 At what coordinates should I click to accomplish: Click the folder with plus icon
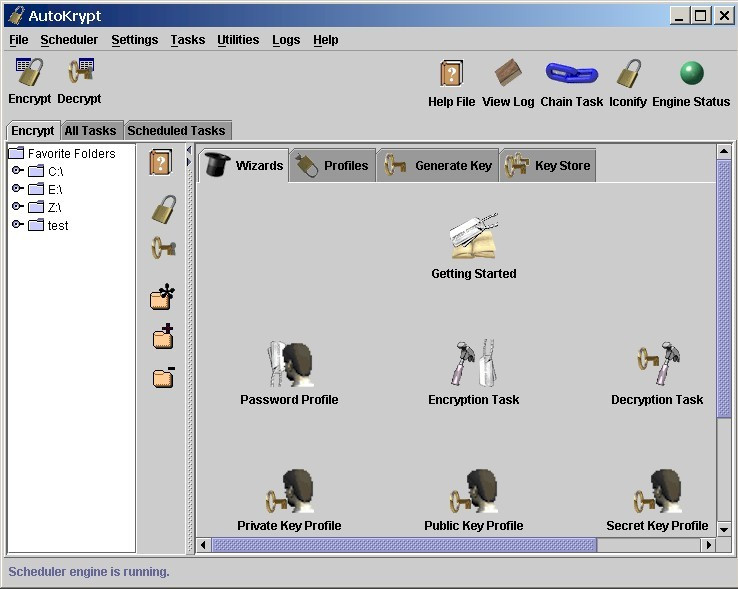pyautogui.click(x=163, y=336)
